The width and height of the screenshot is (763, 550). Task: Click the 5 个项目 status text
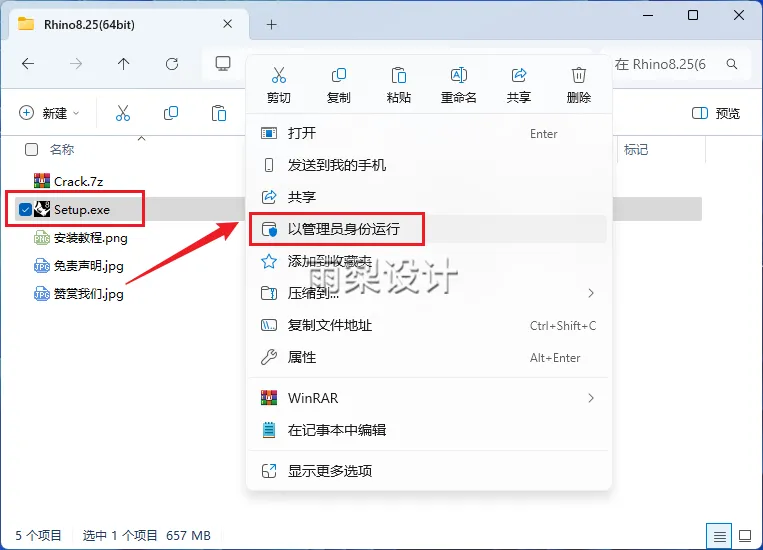[x=38, y=536]
